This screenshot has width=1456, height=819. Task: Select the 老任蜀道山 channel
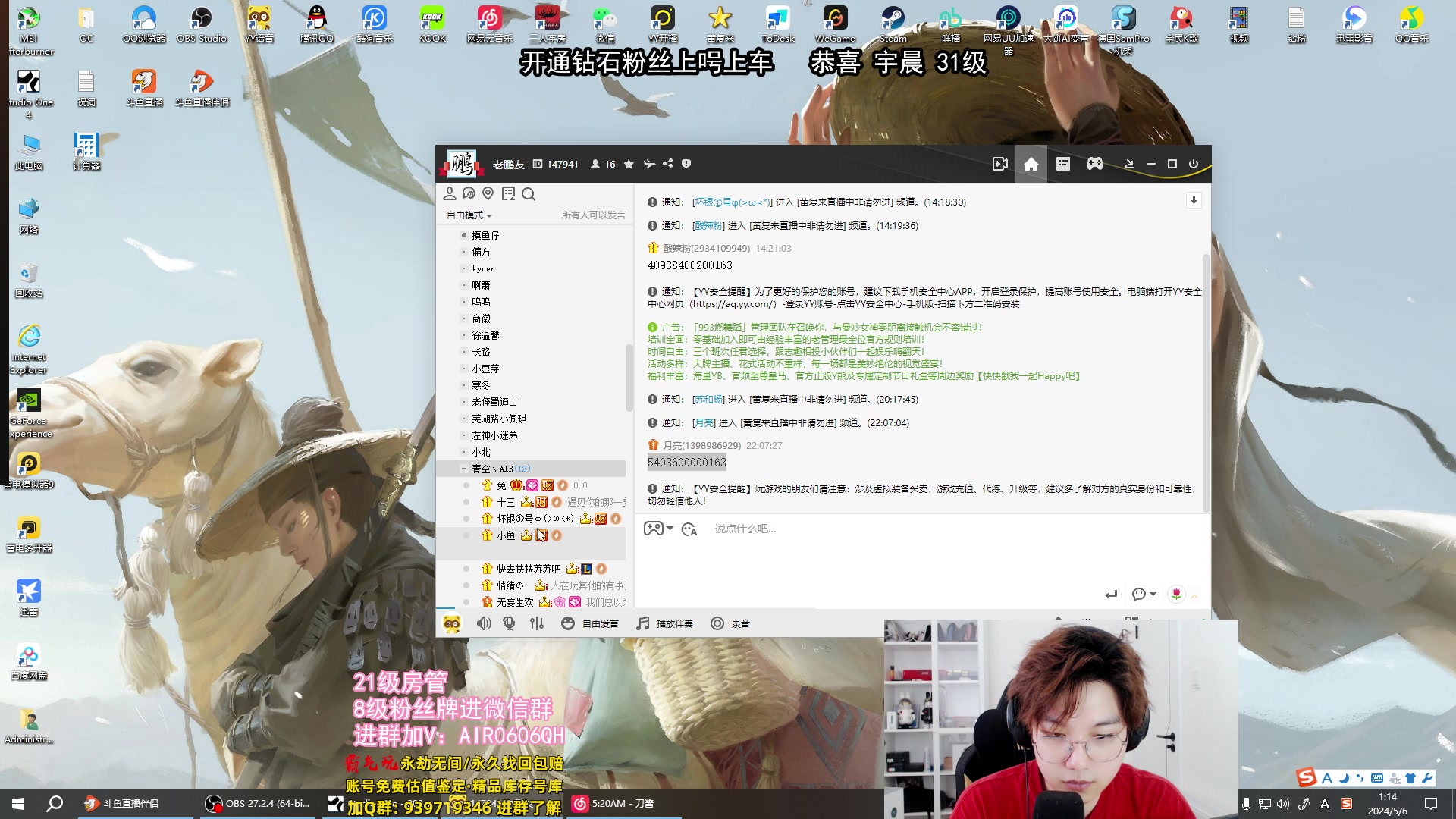[x=494, y=402]
